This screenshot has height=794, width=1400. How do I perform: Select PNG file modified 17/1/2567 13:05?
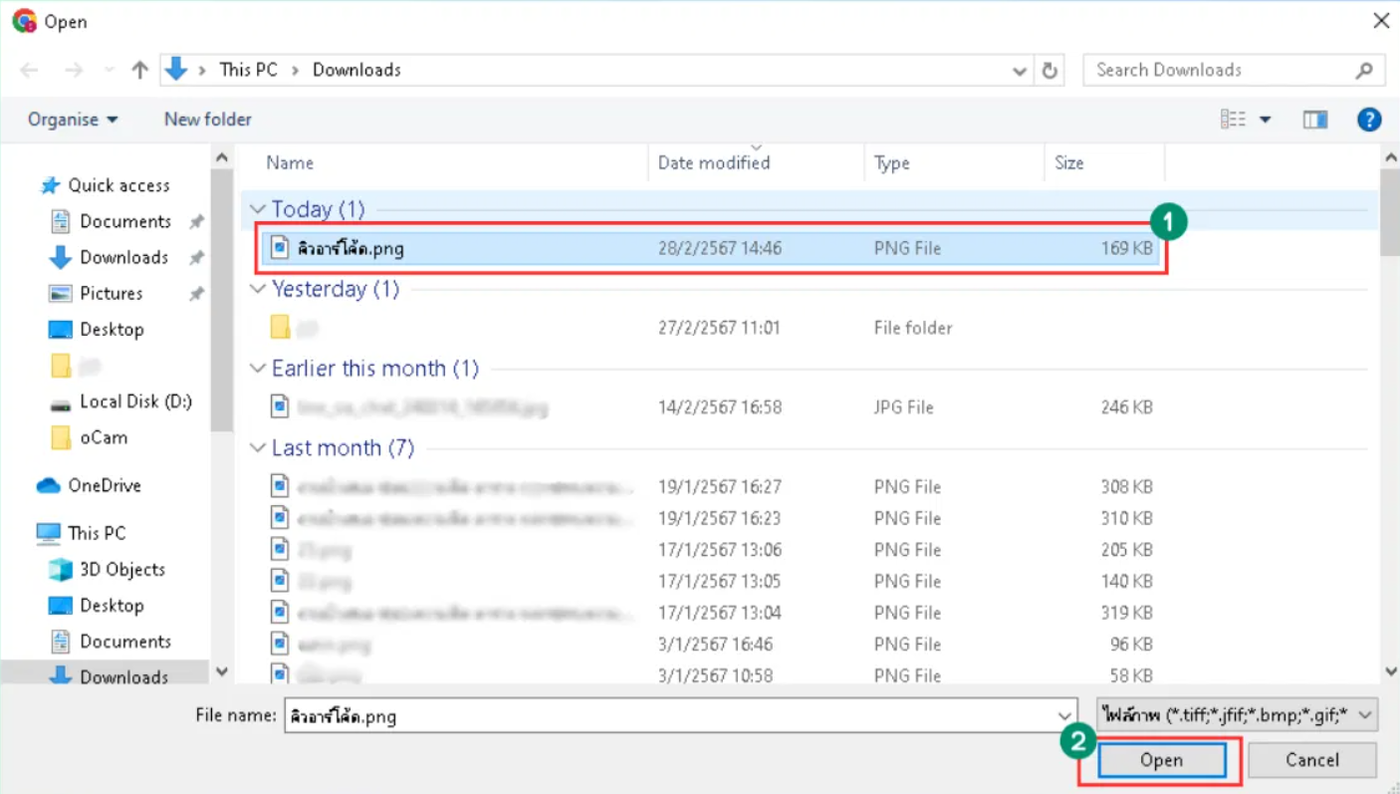pos(712,581)
